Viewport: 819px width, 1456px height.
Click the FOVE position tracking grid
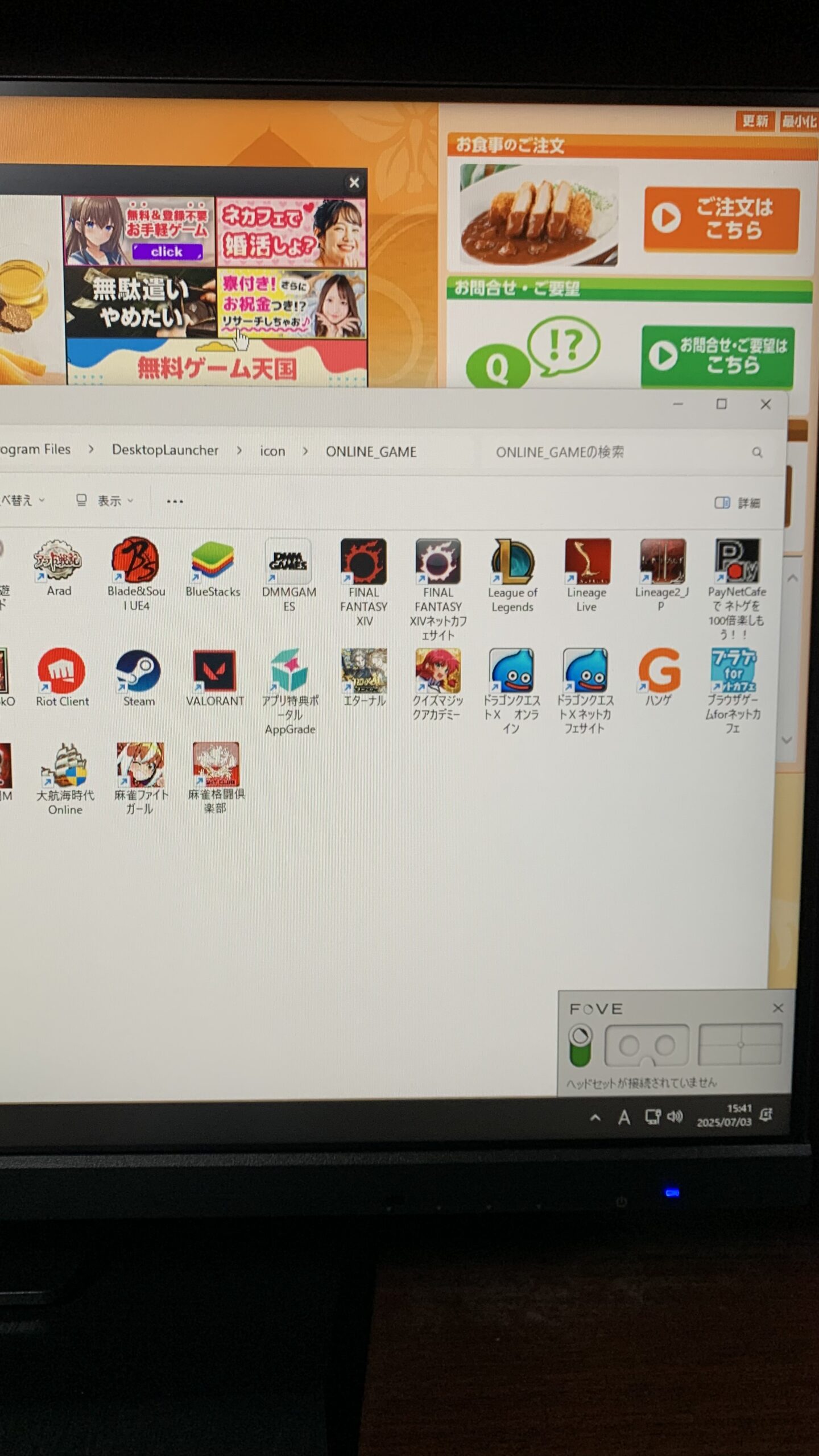coord(740,1045)
